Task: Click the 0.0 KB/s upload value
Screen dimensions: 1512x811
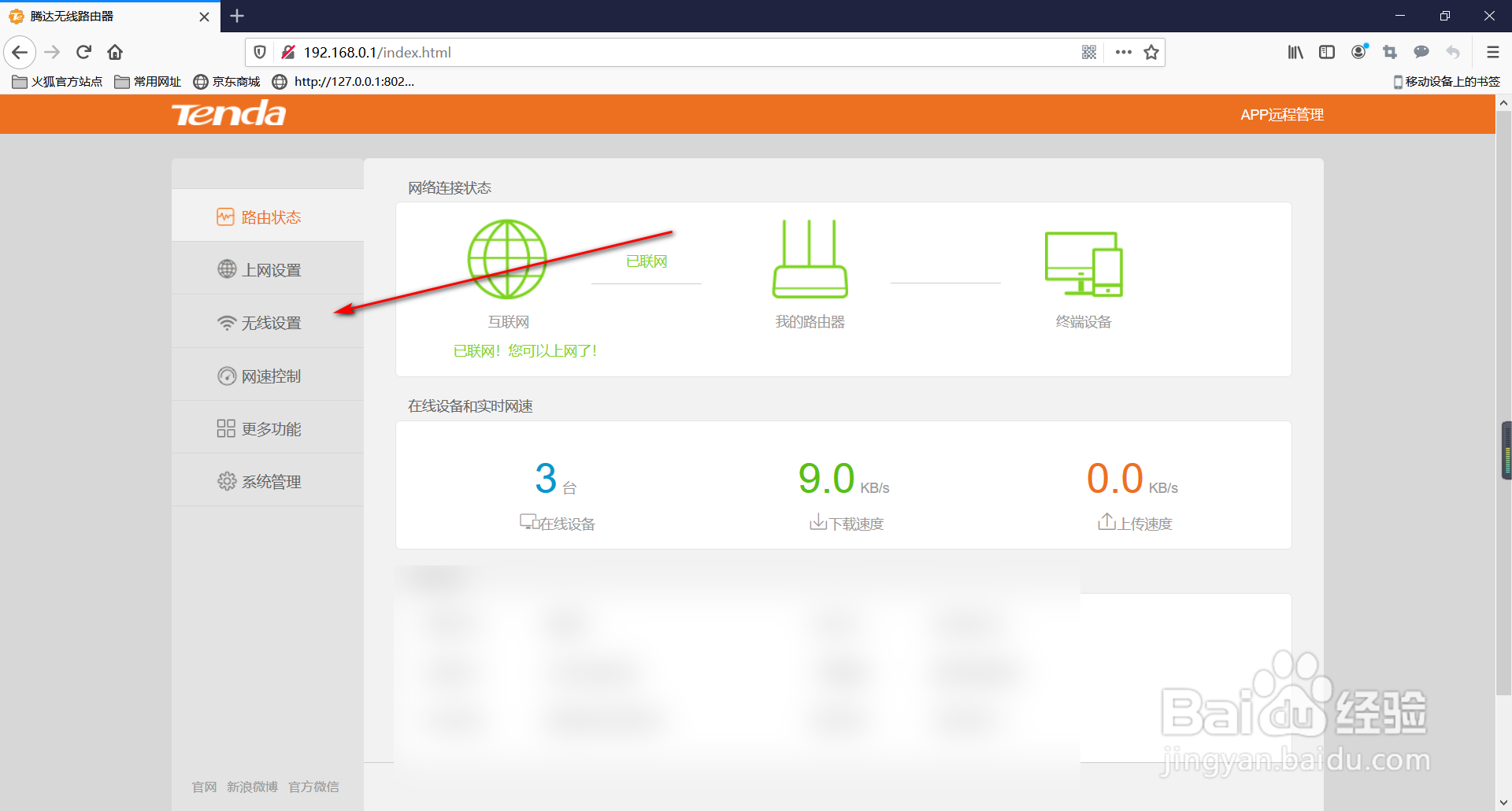Action: (1132, 479)
